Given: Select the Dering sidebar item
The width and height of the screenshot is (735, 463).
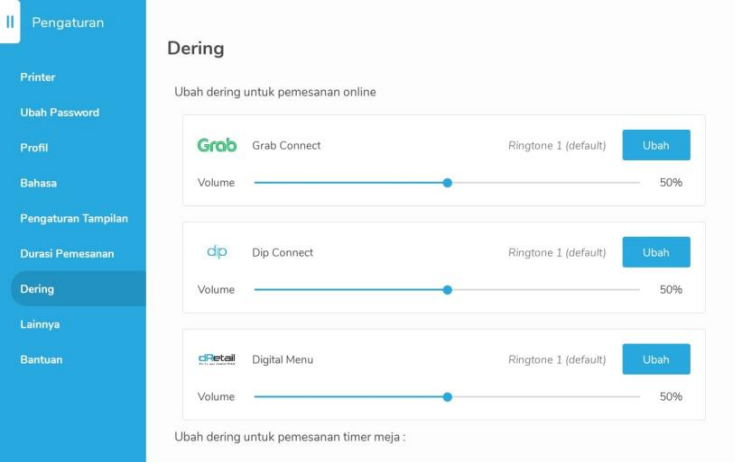Looking at the screenshot, I should (37, 289).
